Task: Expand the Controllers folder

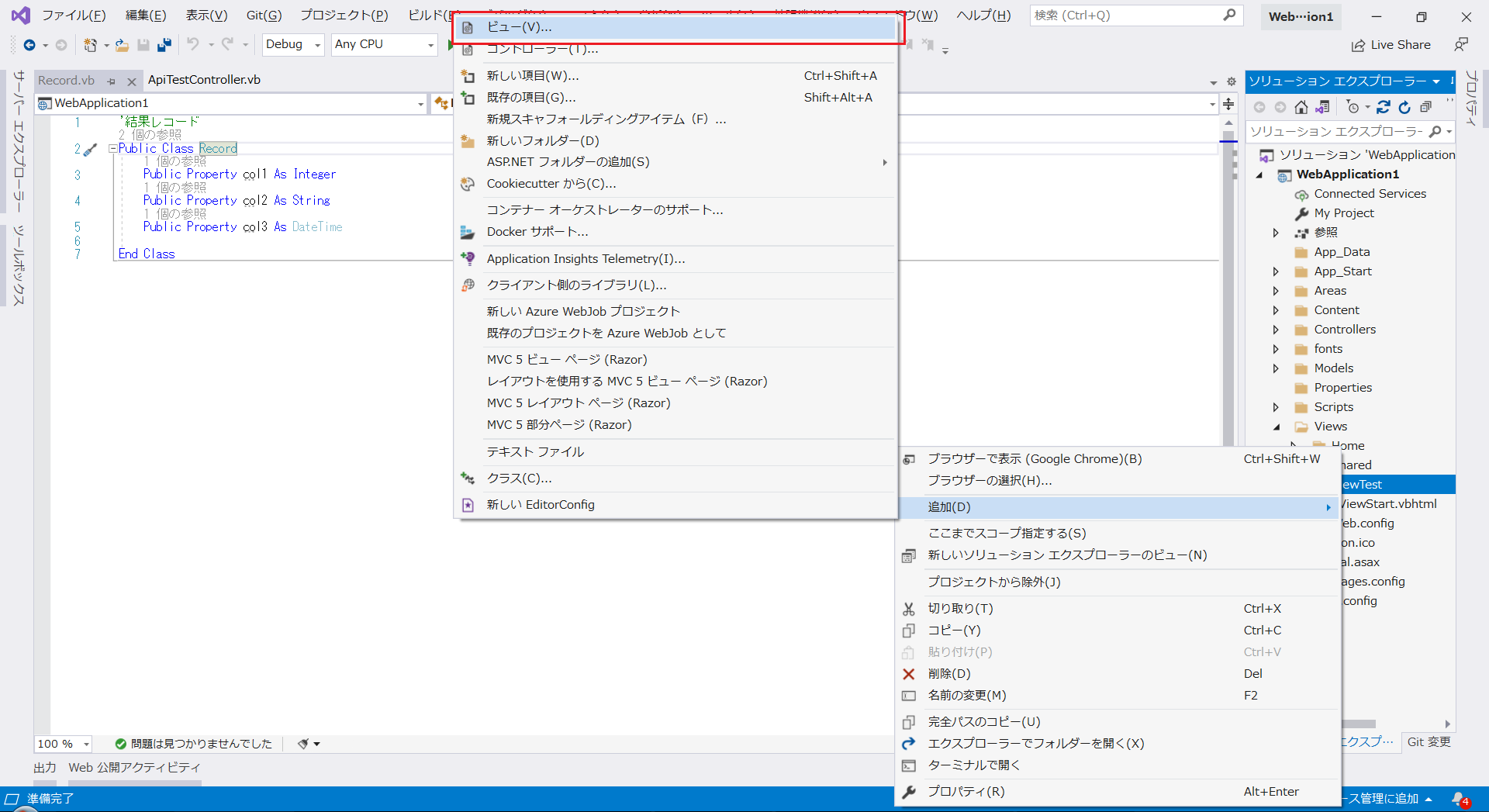Action: coord(1277,329)
